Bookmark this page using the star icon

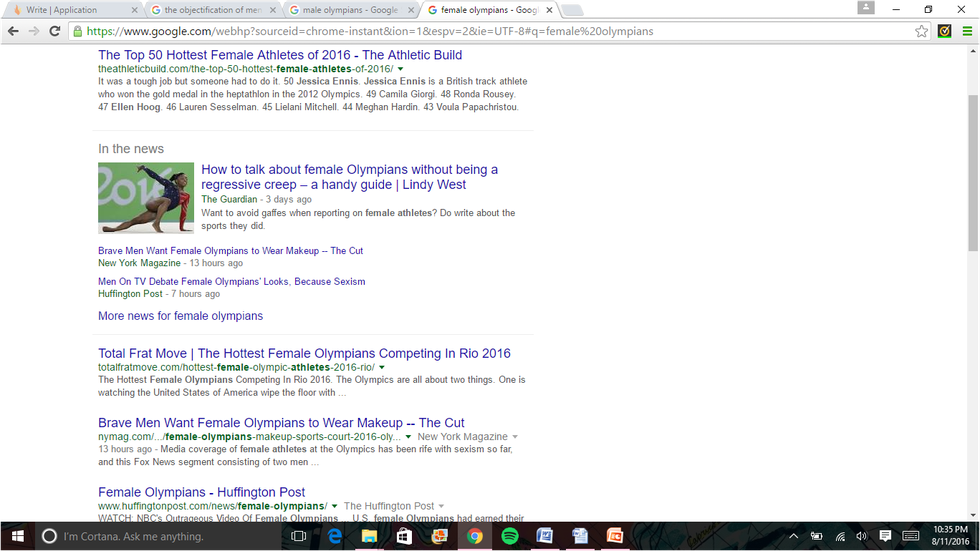pyautogui.click(x=921, y=31)
